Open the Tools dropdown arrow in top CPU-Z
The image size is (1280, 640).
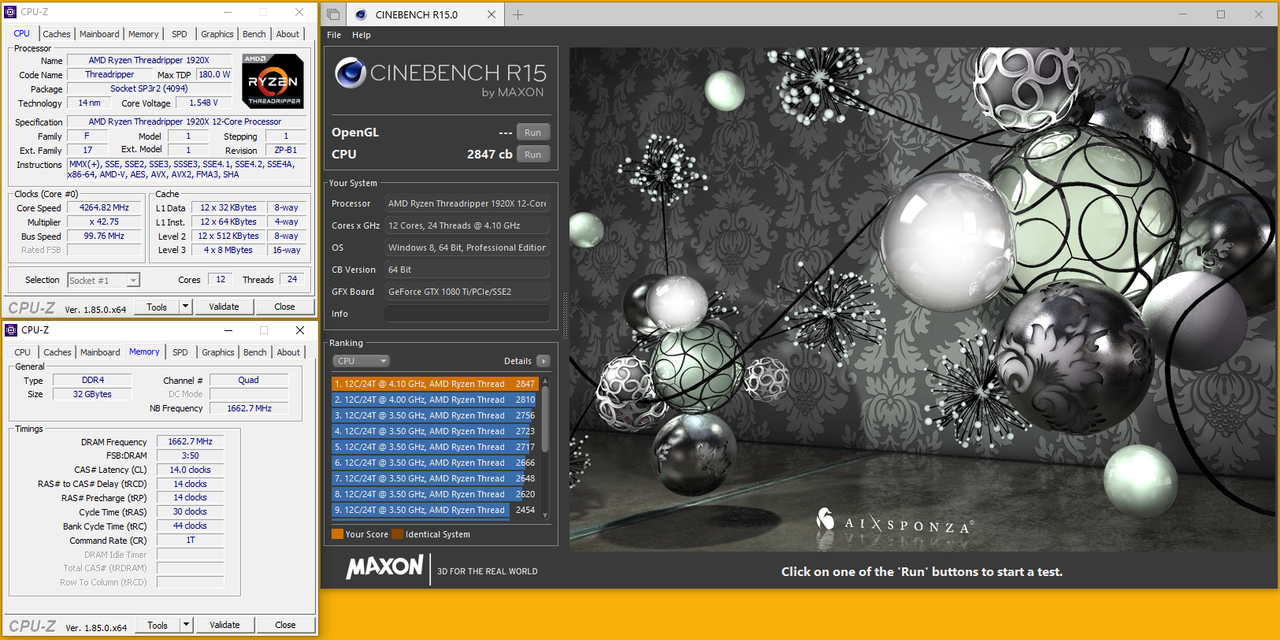186,307
